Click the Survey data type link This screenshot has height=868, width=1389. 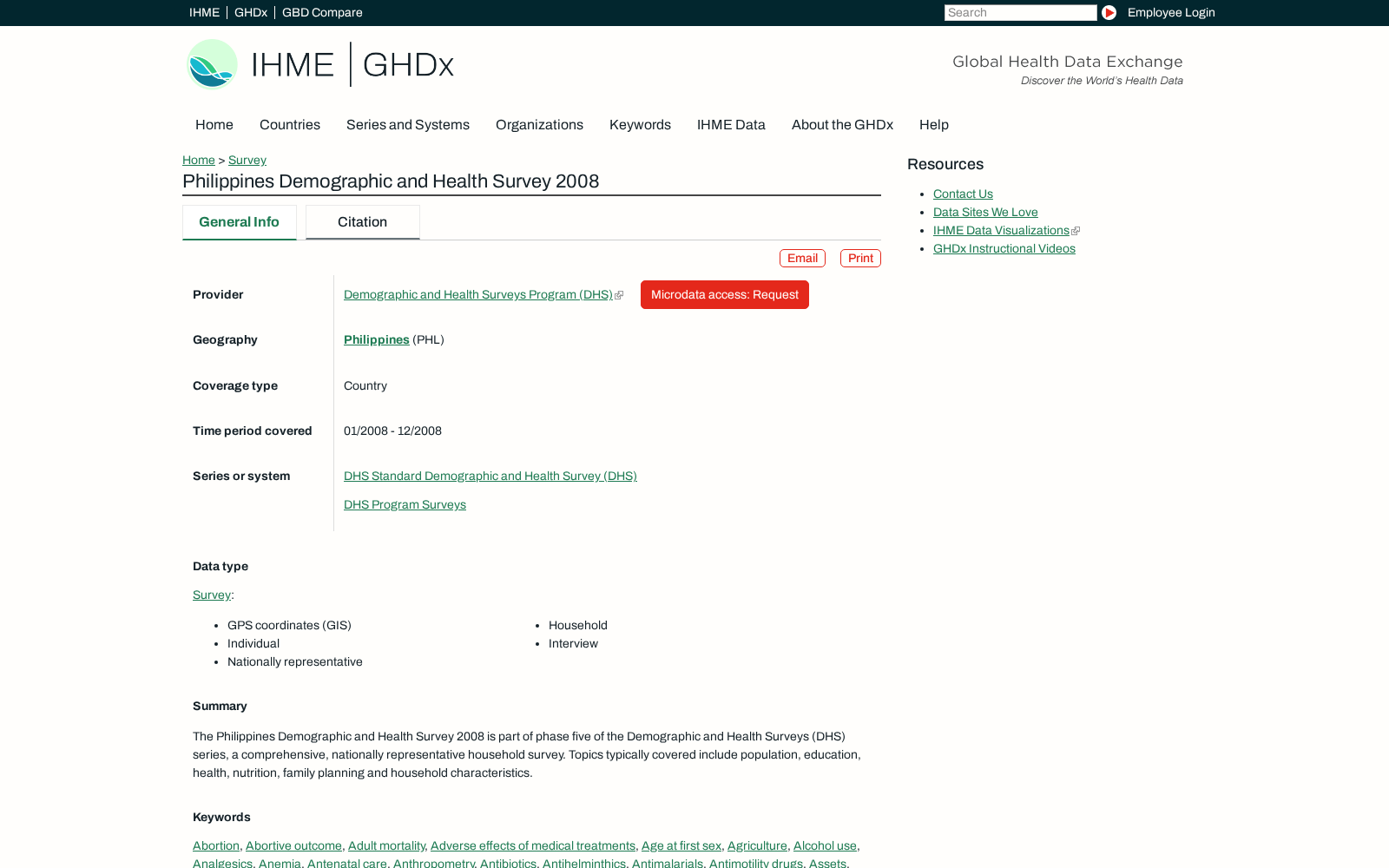pyautogui.click(x=212, y=595)
